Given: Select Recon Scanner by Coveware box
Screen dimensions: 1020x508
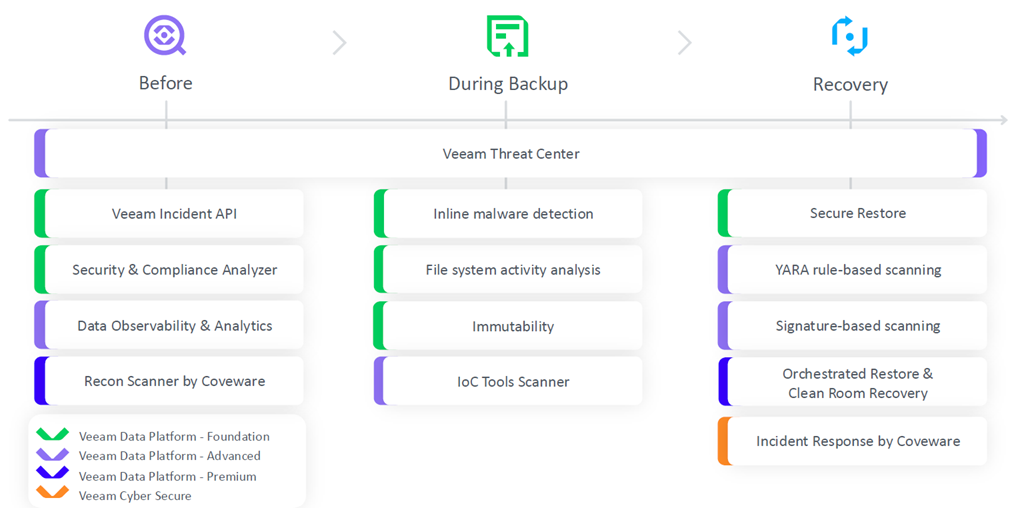Looking at the screenshot, I should coord(169,381).
